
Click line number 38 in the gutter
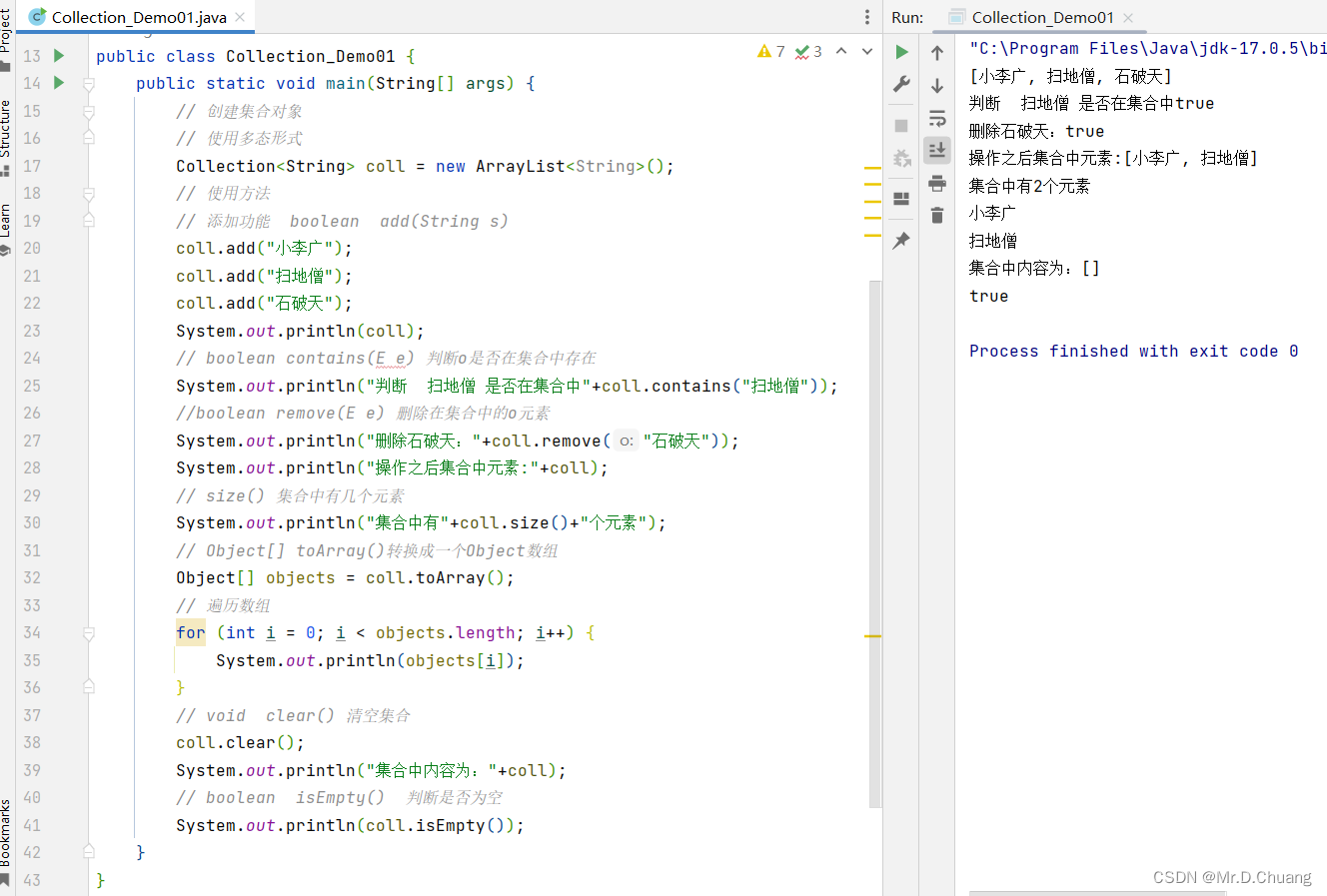click(32, 742)
